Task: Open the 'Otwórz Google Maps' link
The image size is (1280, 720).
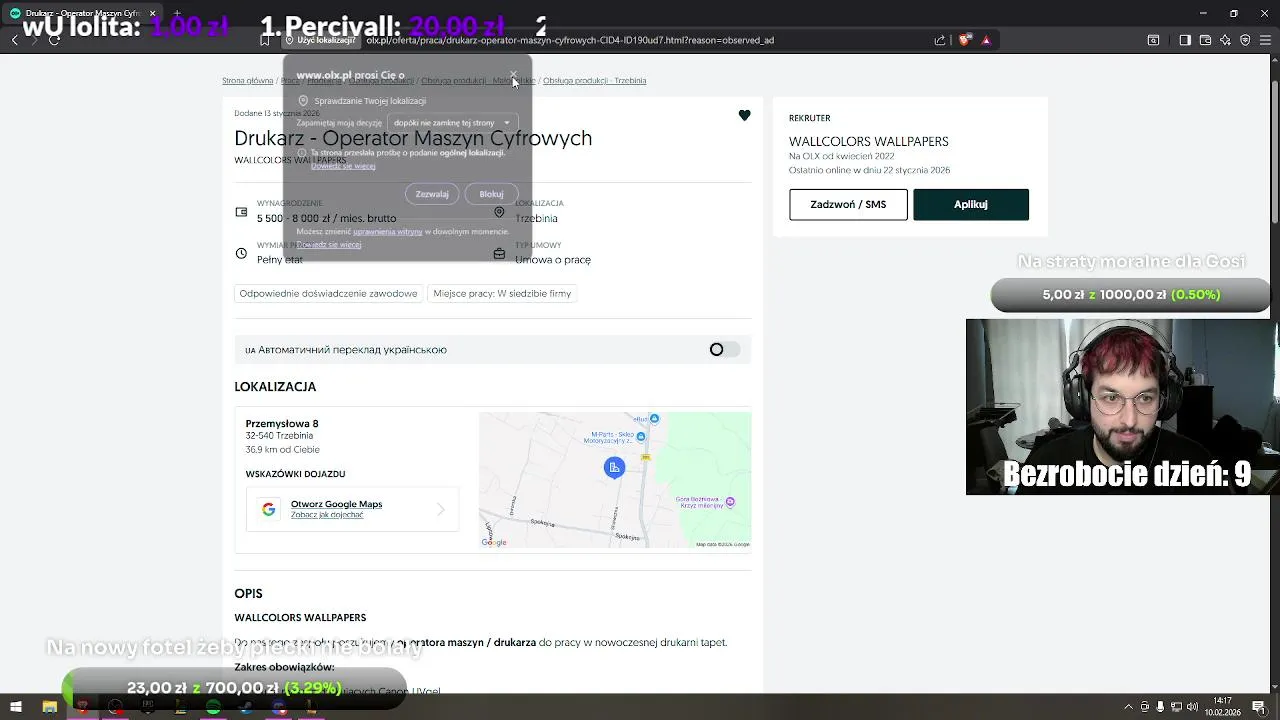Action: [336, 504]
